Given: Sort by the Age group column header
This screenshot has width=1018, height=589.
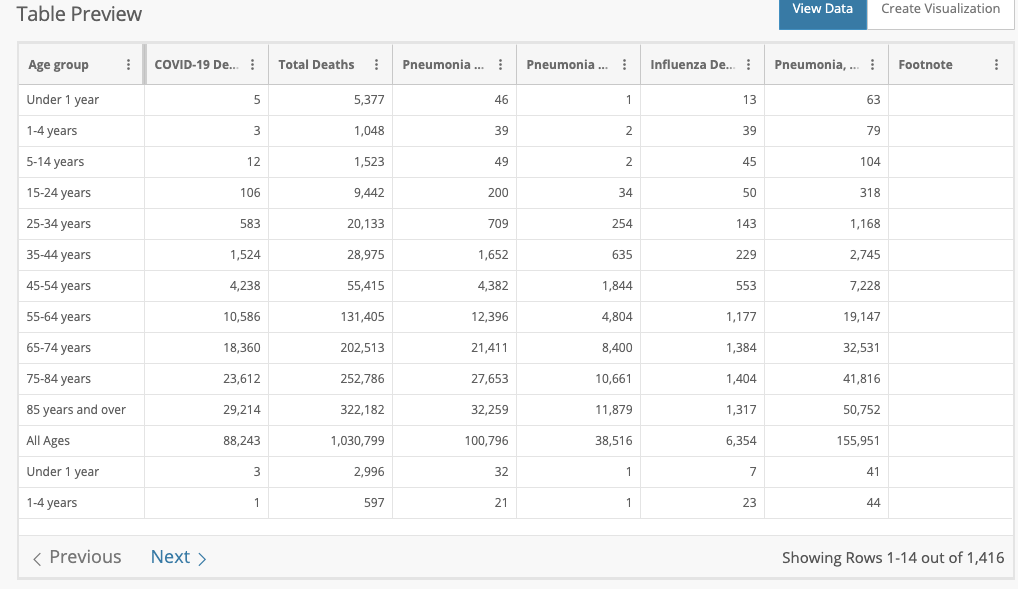Looking at the screenshot, I should tap(59, 65).
